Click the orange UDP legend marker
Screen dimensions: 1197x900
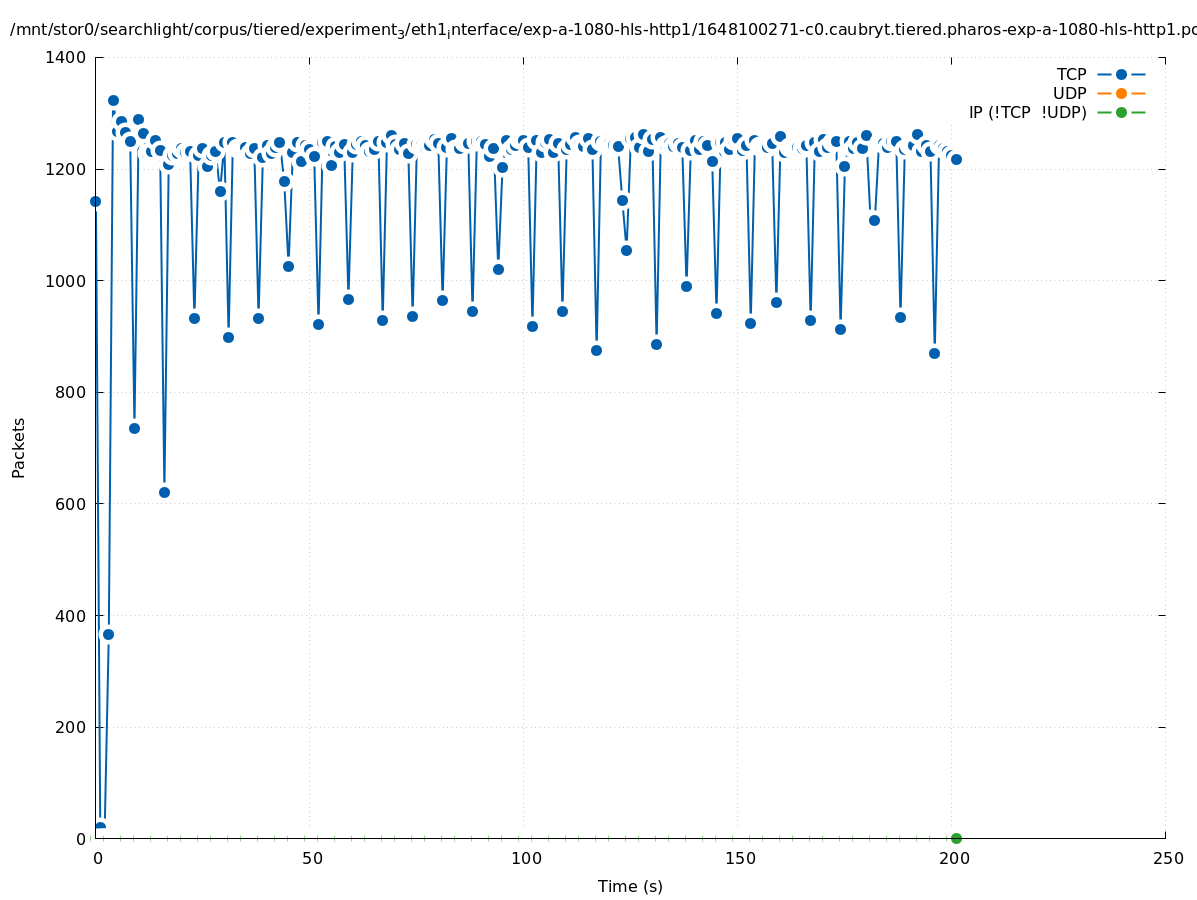click(x=1121, y=94)
